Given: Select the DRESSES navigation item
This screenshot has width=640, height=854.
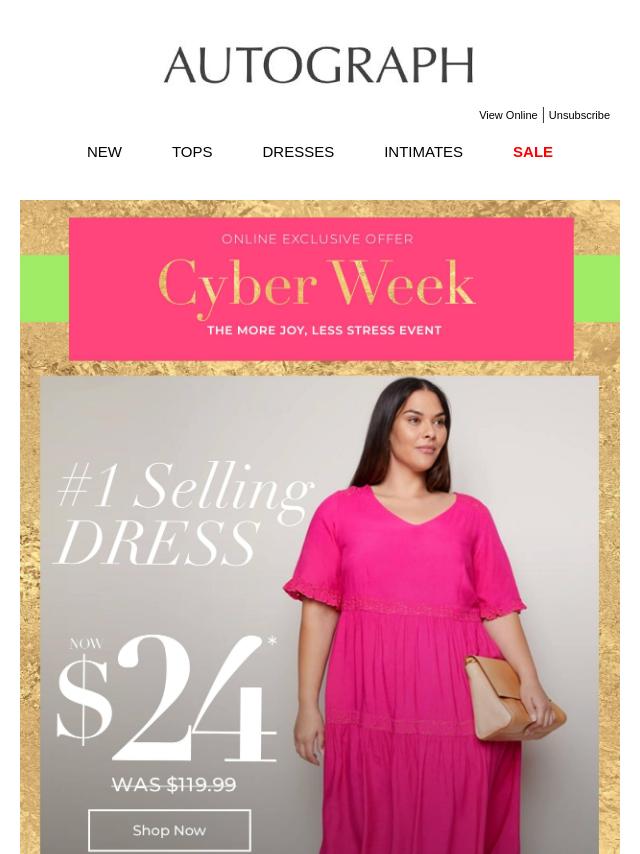Looking at the screenshot, I should click(298, 152).
